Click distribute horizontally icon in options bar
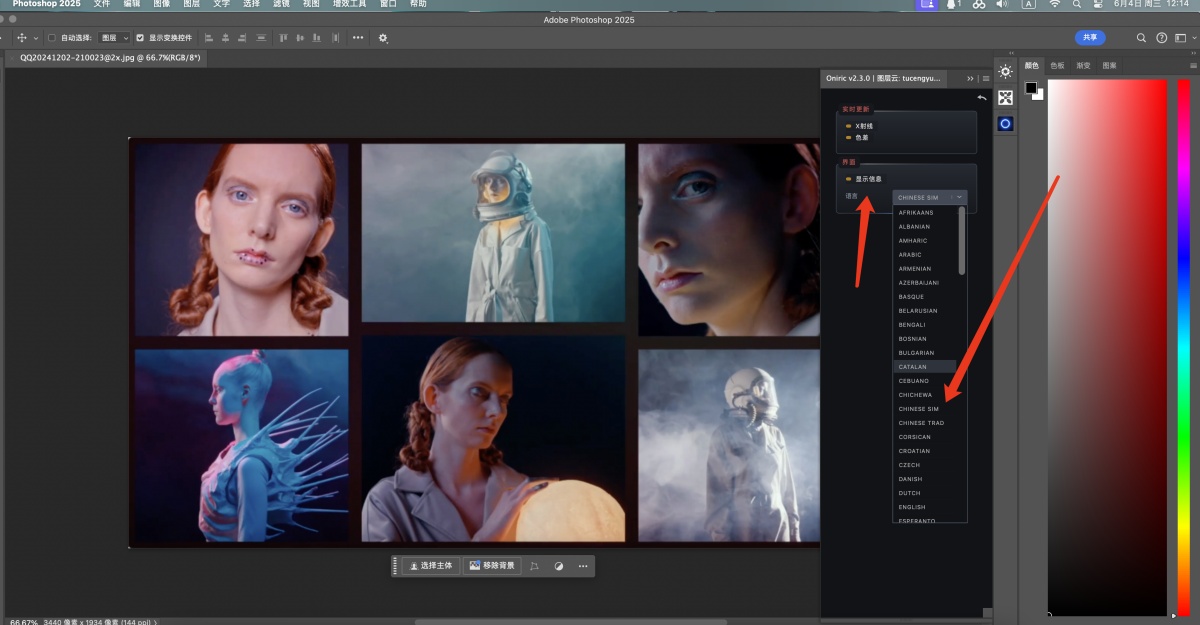Screen dimensions: 1200x625 tap(334, 38)
